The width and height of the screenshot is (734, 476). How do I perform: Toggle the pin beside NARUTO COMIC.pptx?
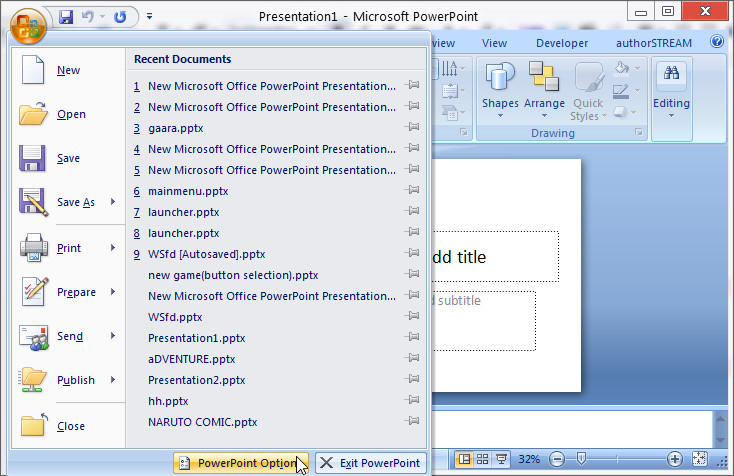tap(412, 421)
